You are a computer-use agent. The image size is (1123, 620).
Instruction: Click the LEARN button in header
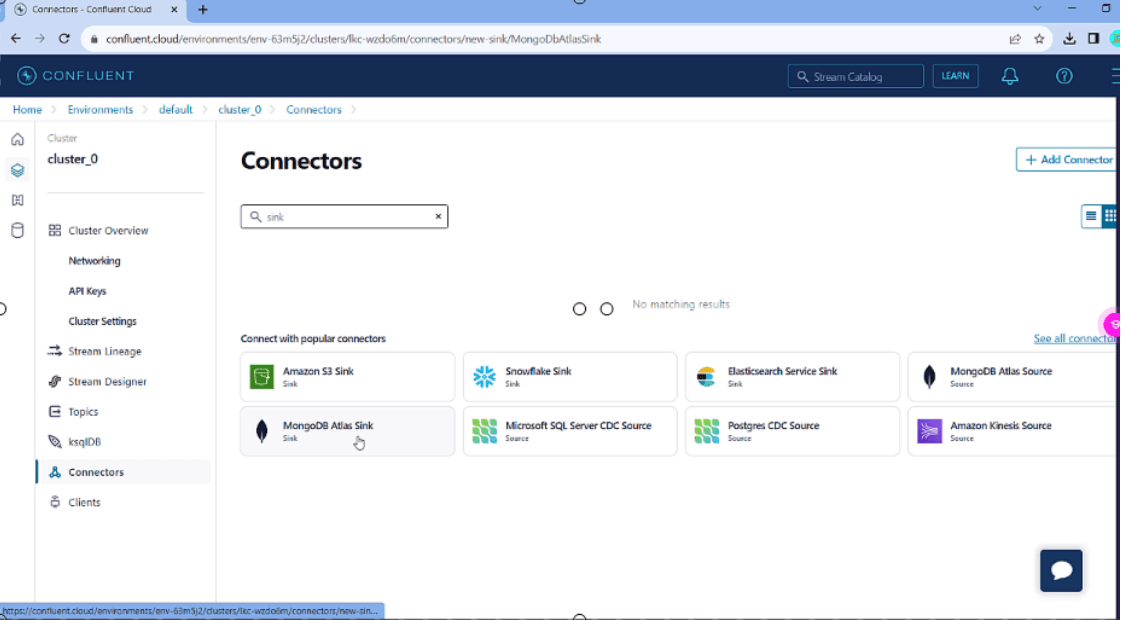pyautogui.click(x=955, y=76)
